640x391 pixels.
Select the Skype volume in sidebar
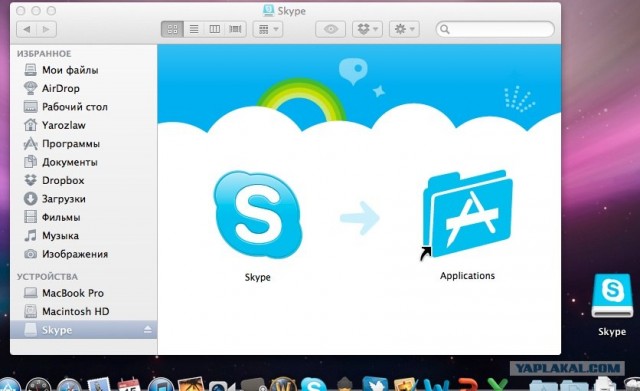[x=83, y=330]
